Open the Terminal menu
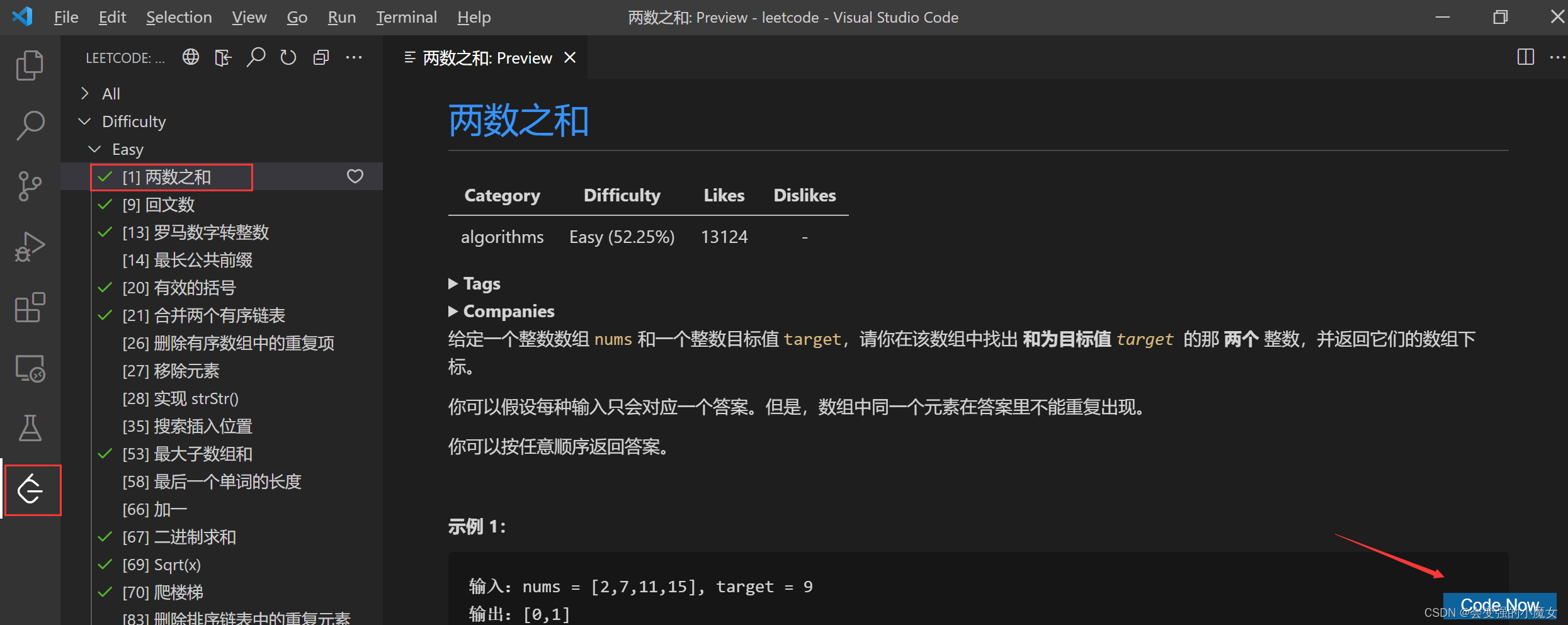1568x625 pixels. tap(406, 17)
